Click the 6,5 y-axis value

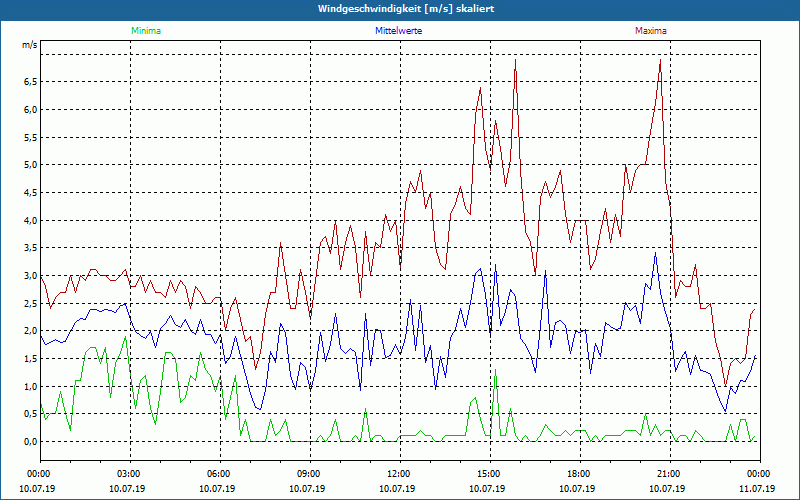coord(31,82)
